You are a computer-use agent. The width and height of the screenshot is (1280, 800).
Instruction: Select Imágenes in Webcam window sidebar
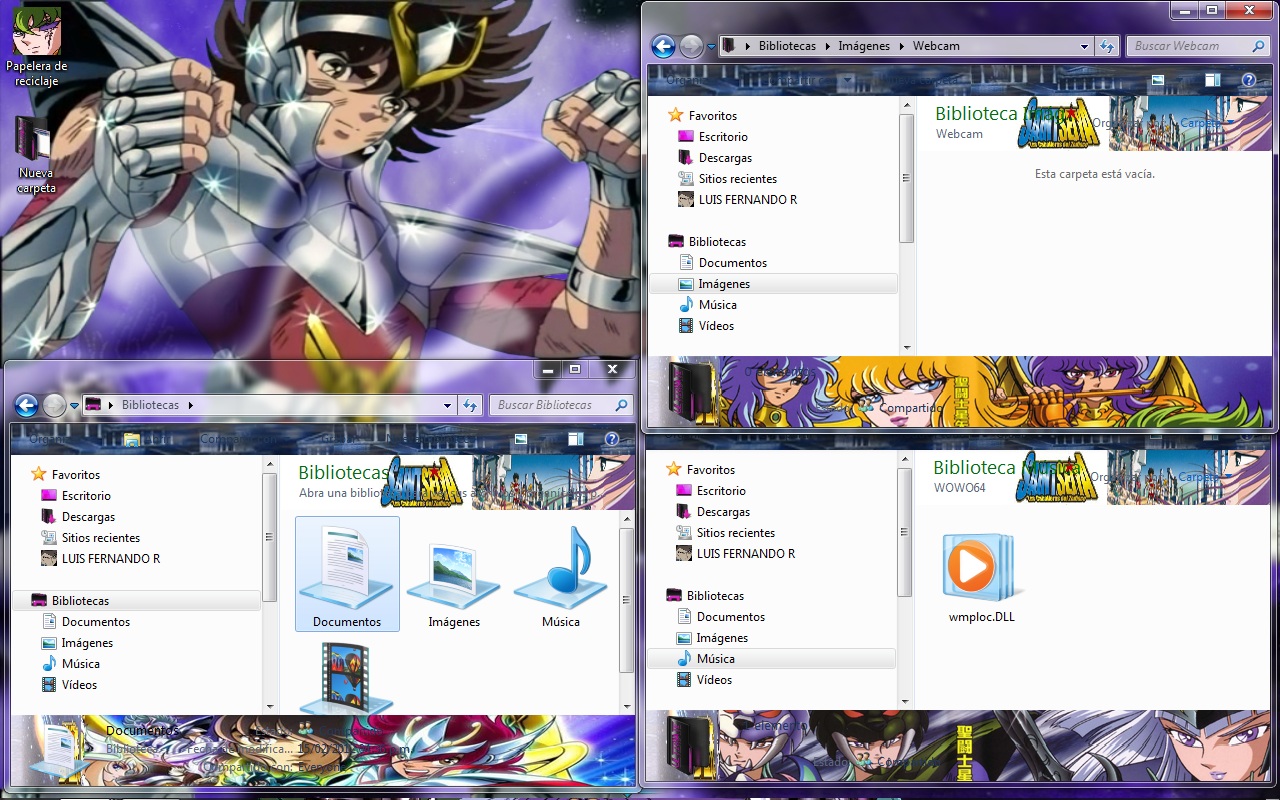[x=773, y=284]
